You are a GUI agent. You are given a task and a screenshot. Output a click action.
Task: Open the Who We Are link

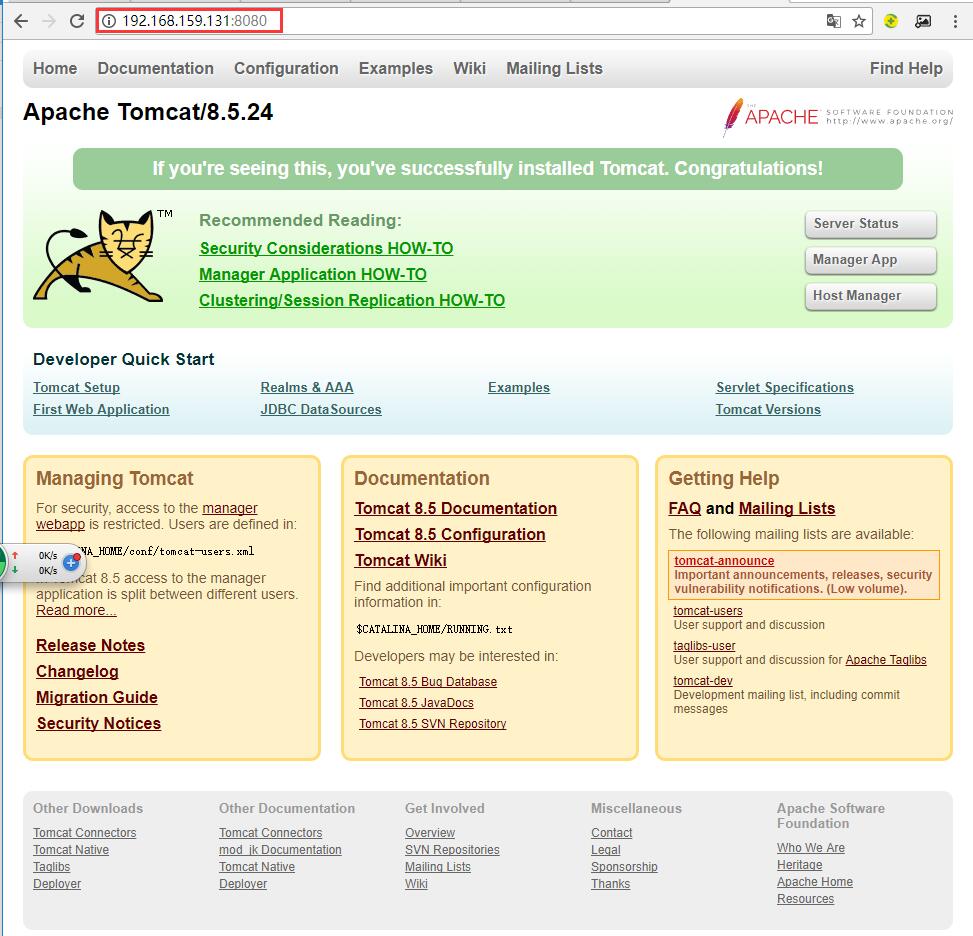coord(811,848)
